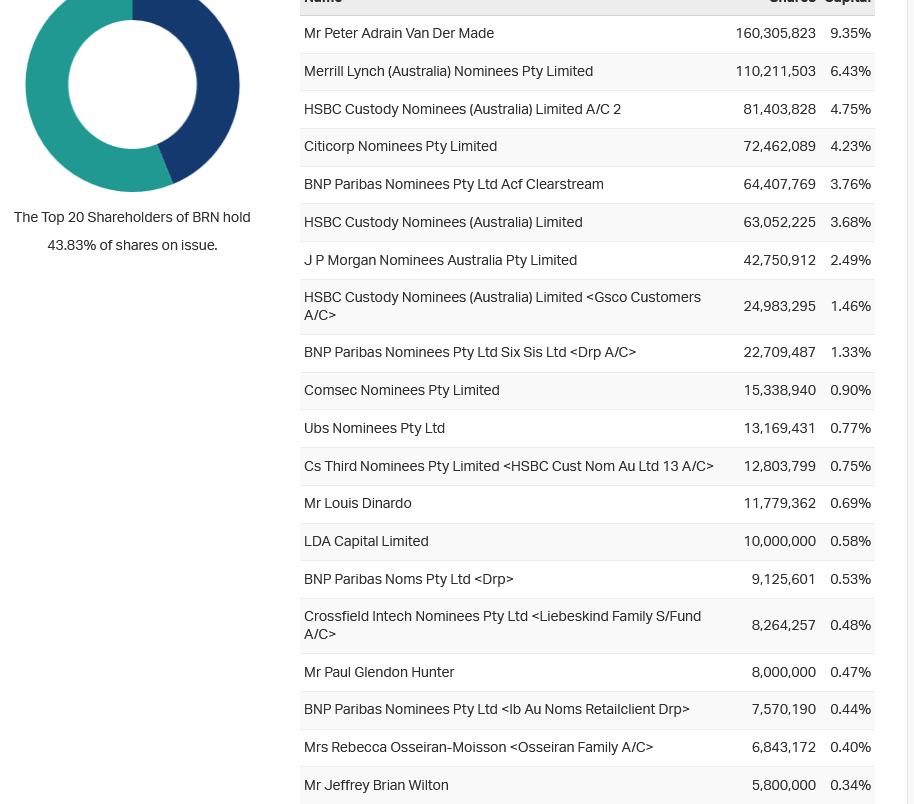The height and width of the screenshot is (804, 914).
Task: Click shares value 42,750,912
Action: pos(779,260)
